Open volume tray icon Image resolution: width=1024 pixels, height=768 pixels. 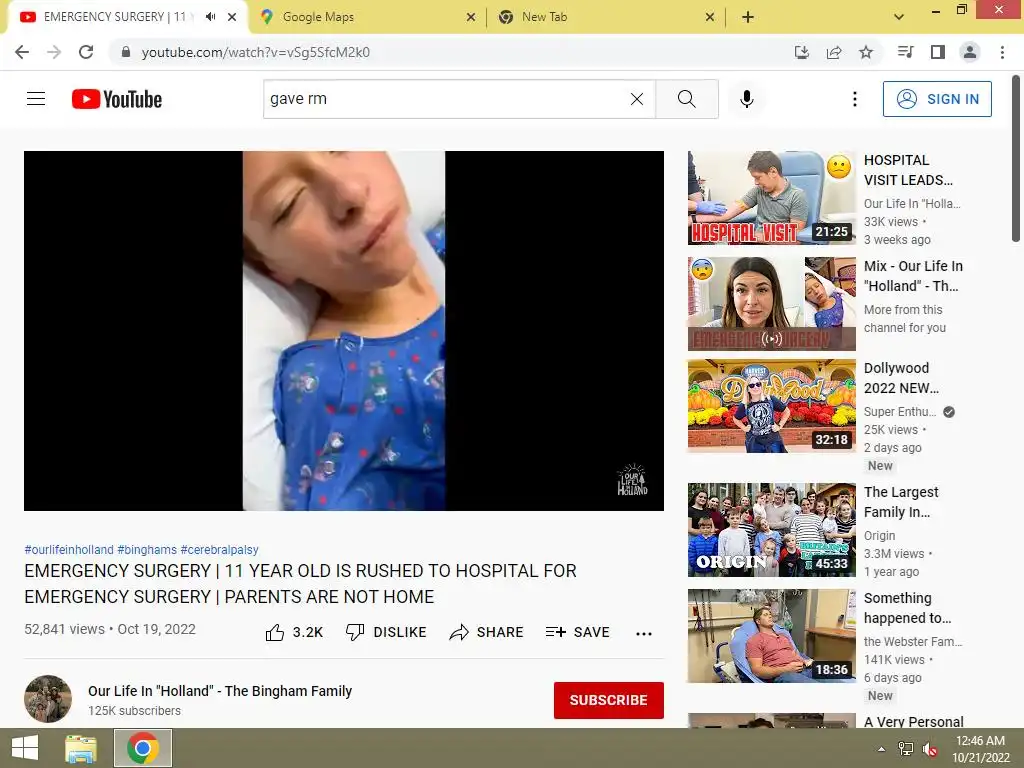(930, 749)
